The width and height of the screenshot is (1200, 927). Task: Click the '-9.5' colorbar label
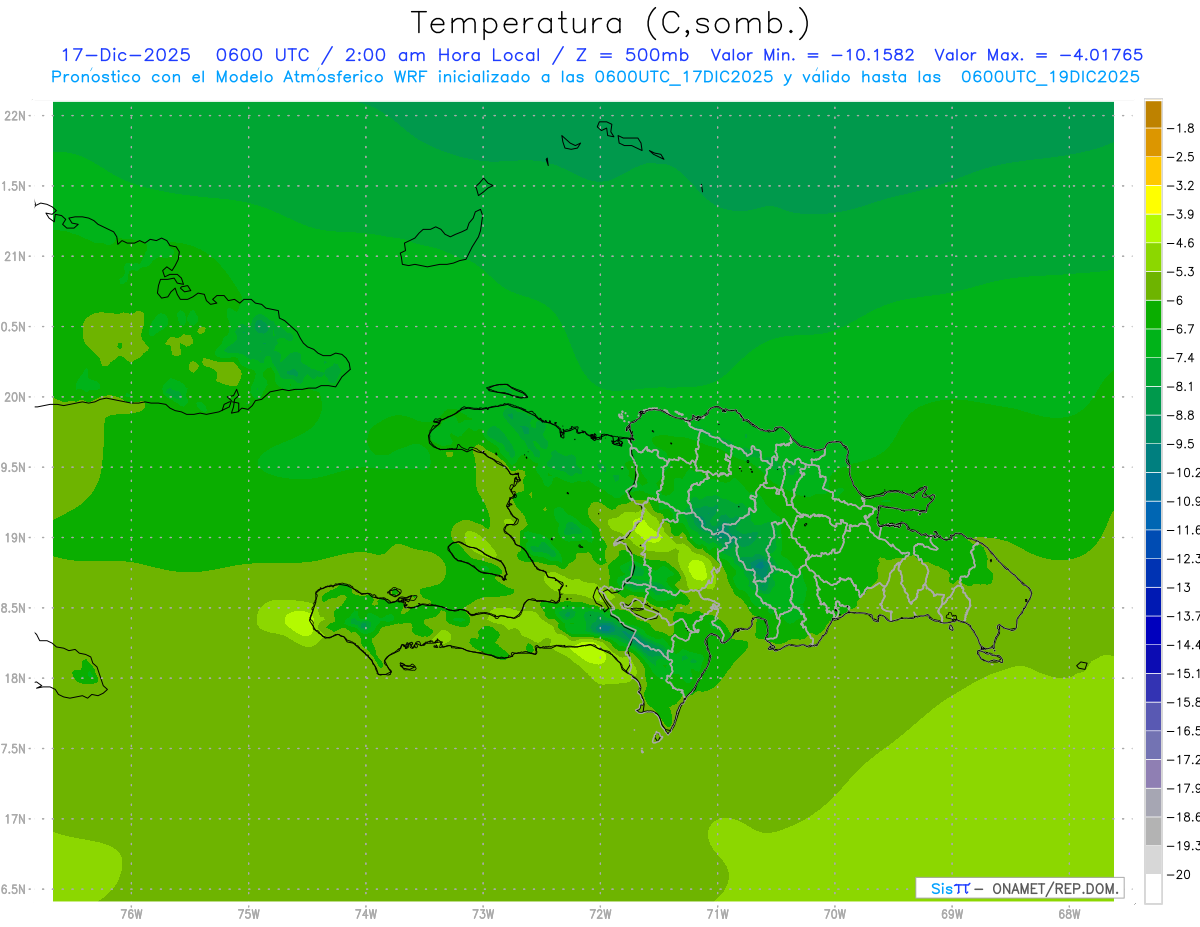pyautogui.click(x=1182, y=444)
